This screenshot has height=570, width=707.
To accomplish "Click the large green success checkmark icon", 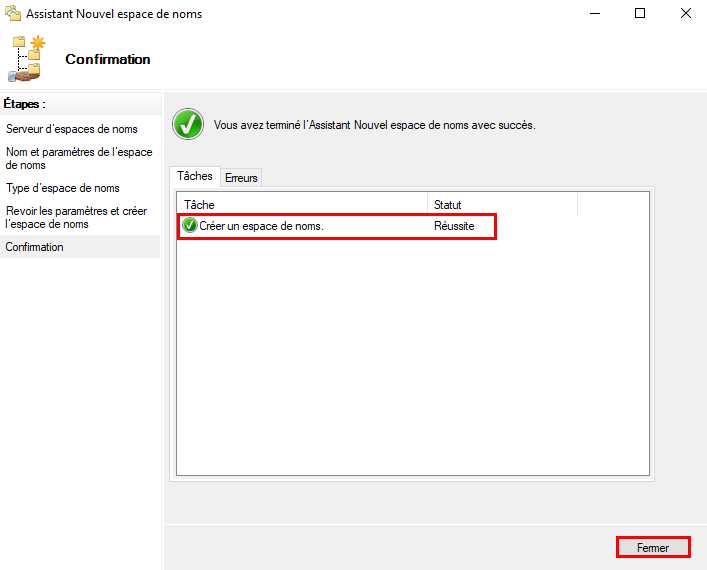I will click(187, 125).
